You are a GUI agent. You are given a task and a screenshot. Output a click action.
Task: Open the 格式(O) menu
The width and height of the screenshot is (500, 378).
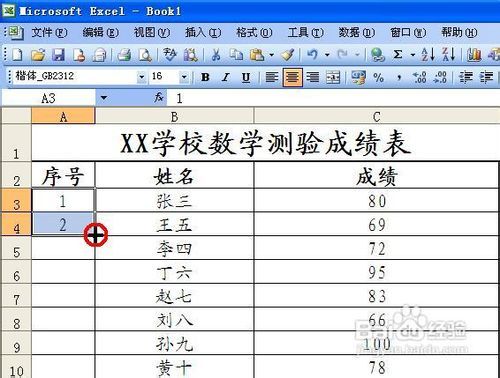pos(254,32)
